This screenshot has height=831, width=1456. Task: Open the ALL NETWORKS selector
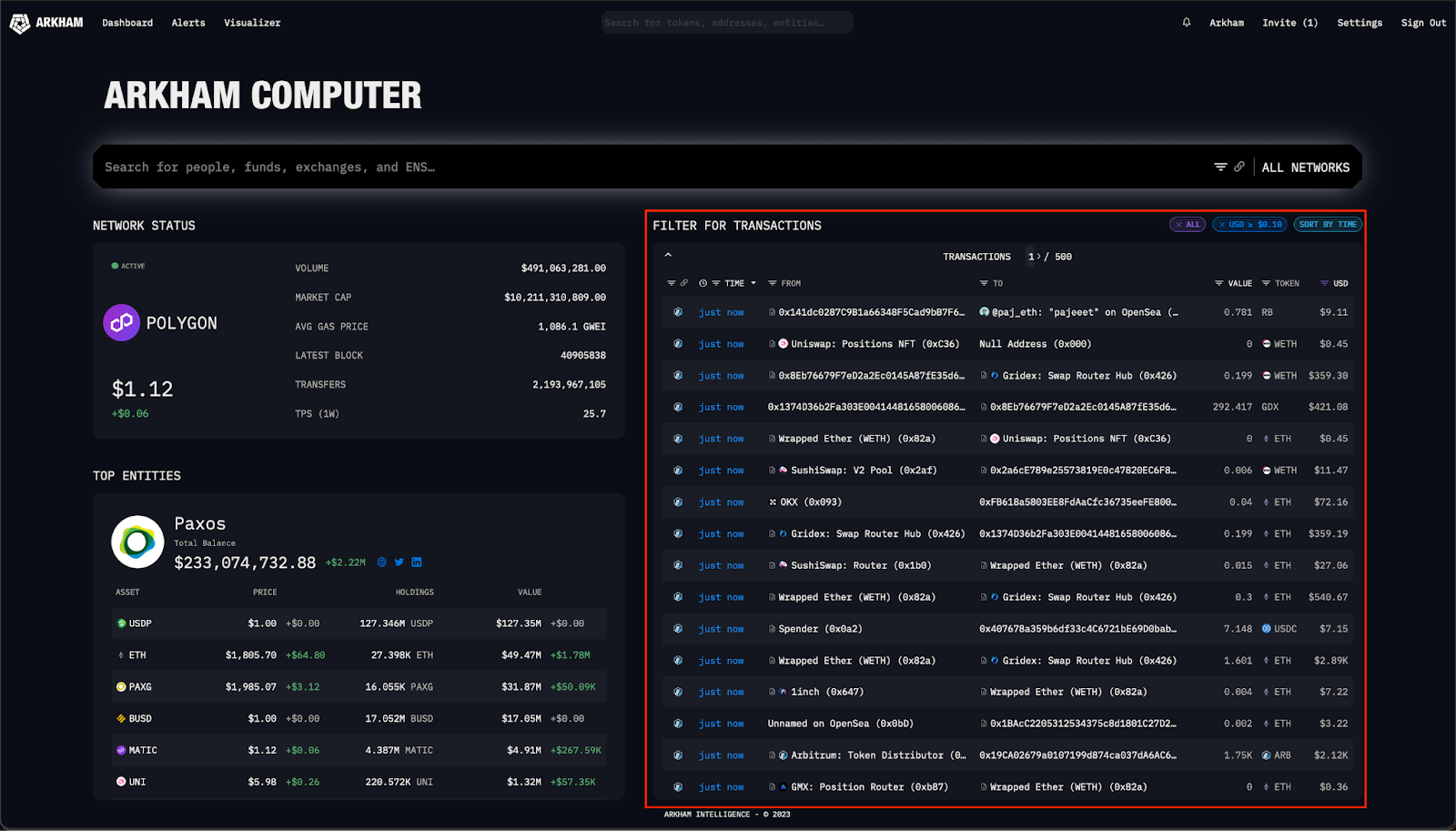(1306, 167)
